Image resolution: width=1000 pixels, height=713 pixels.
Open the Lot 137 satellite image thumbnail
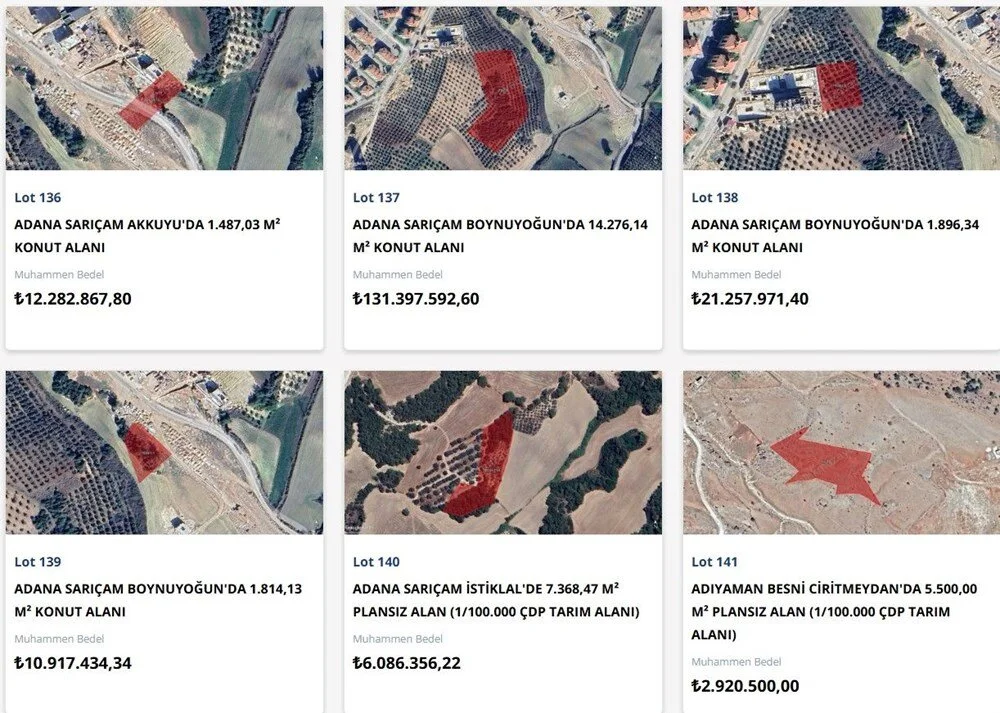(x=503, y=88)
